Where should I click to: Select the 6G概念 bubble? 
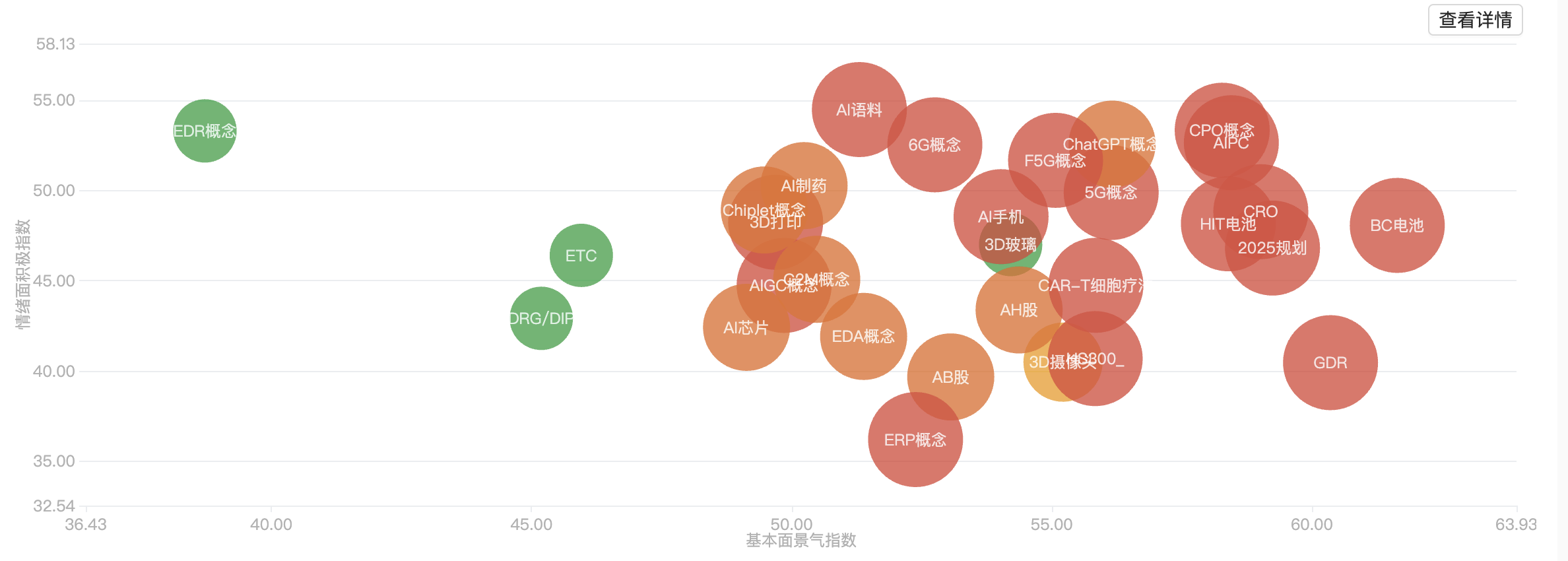934,145
